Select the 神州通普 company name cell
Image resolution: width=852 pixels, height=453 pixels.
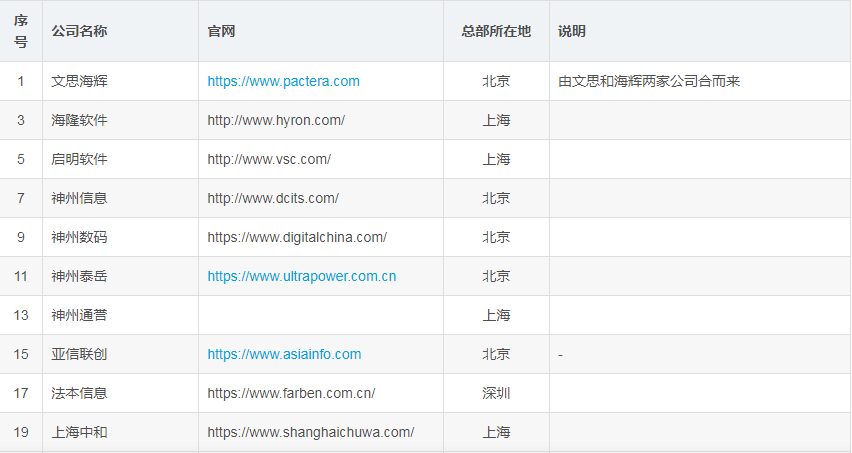pos(121,316)
